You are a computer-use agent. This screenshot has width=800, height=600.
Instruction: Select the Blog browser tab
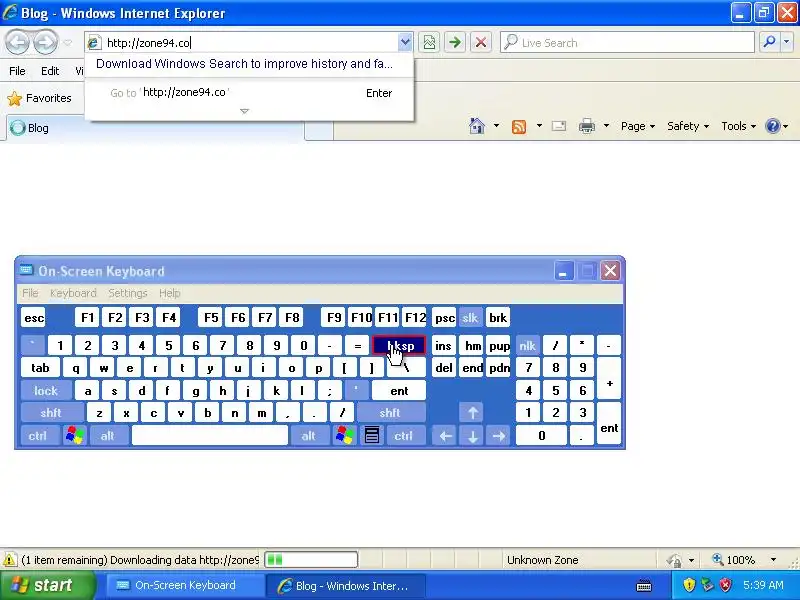155,128
